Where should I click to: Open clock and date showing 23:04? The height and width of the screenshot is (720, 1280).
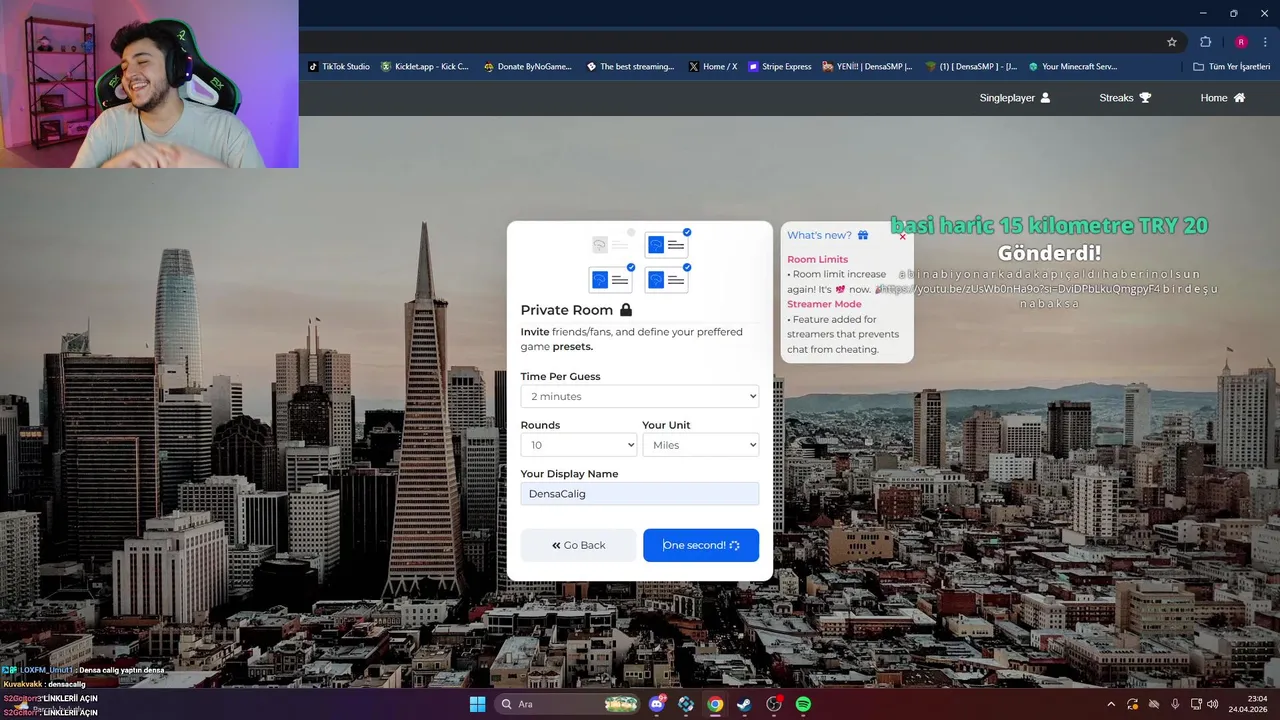[x=1249, y=704]
